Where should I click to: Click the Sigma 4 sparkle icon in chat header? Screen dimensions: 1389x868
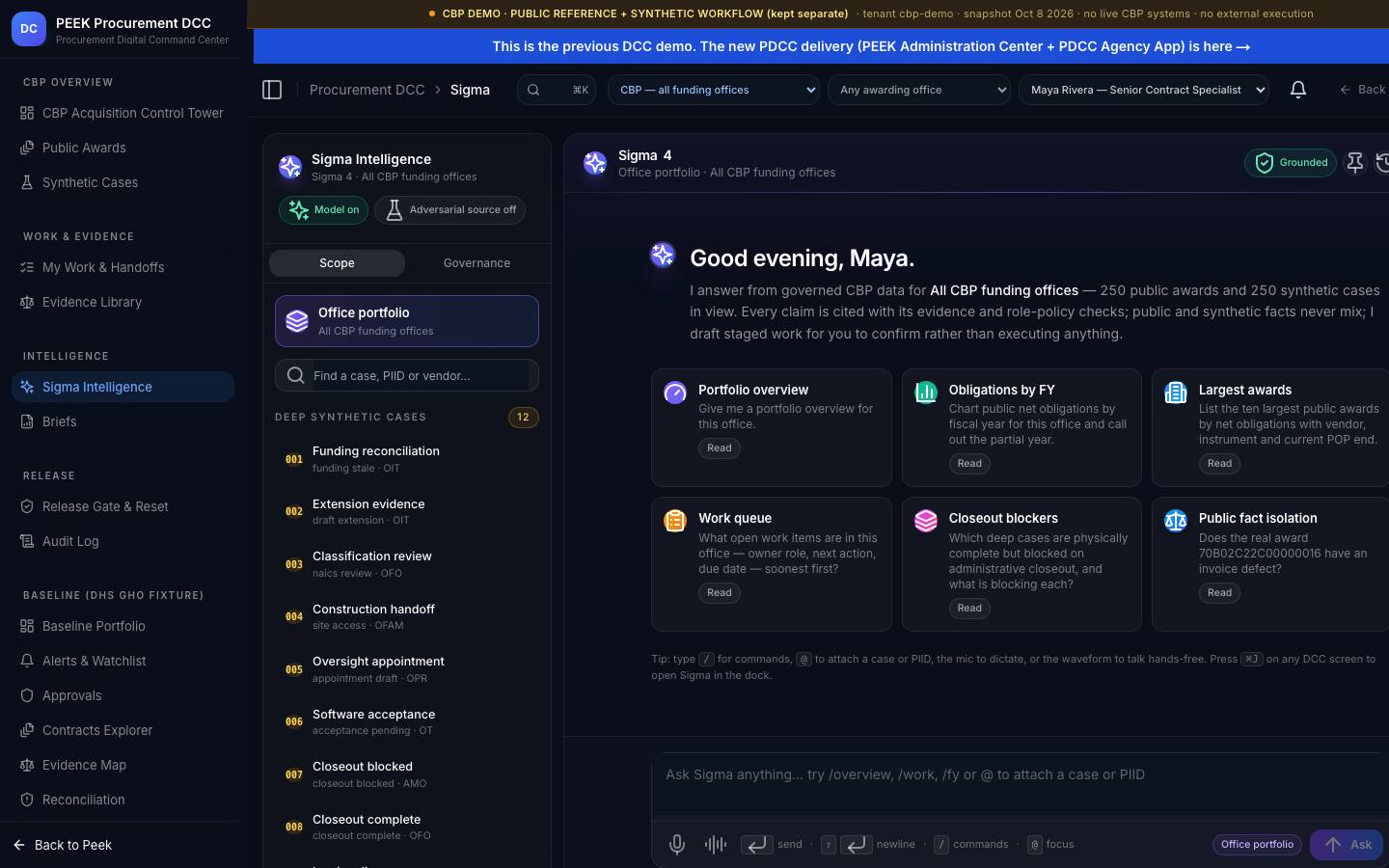[x=595, y=163]
